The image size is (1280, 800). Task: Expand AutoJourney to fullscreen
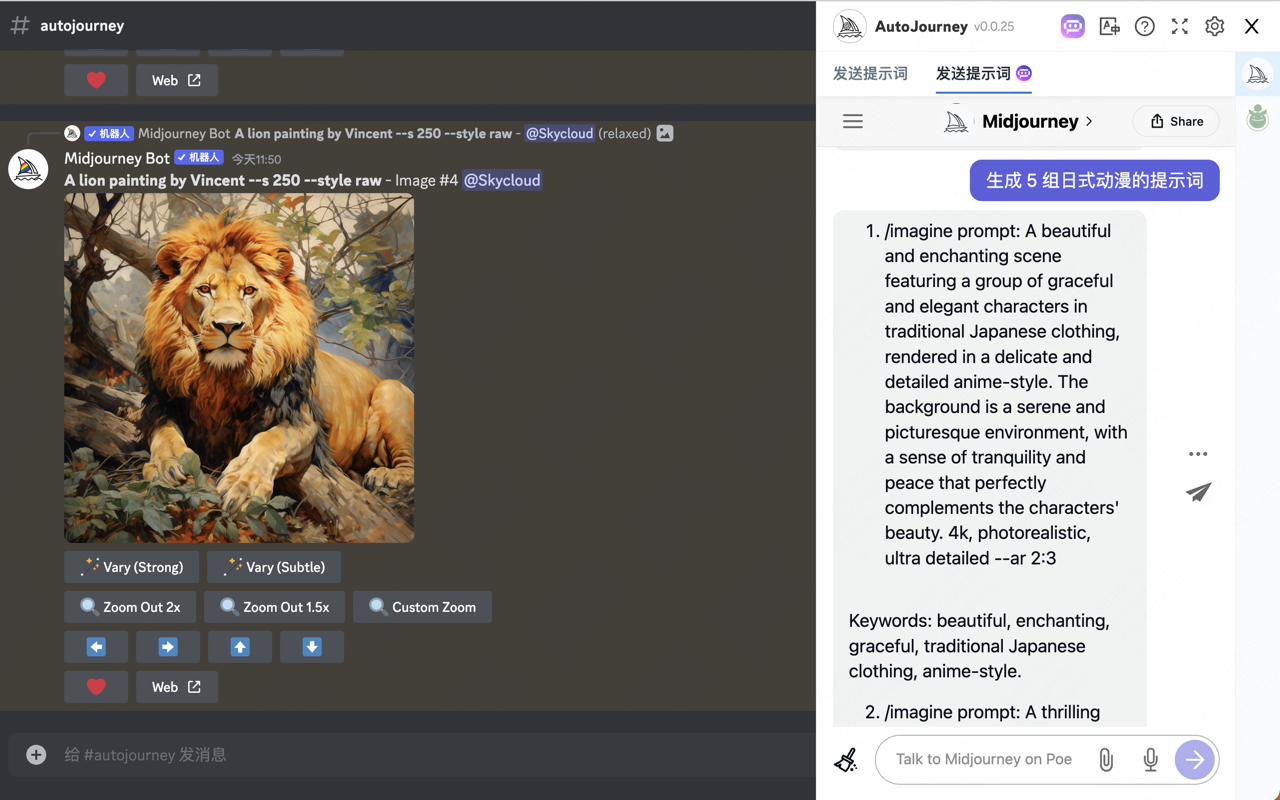[x=1179, y=26]
